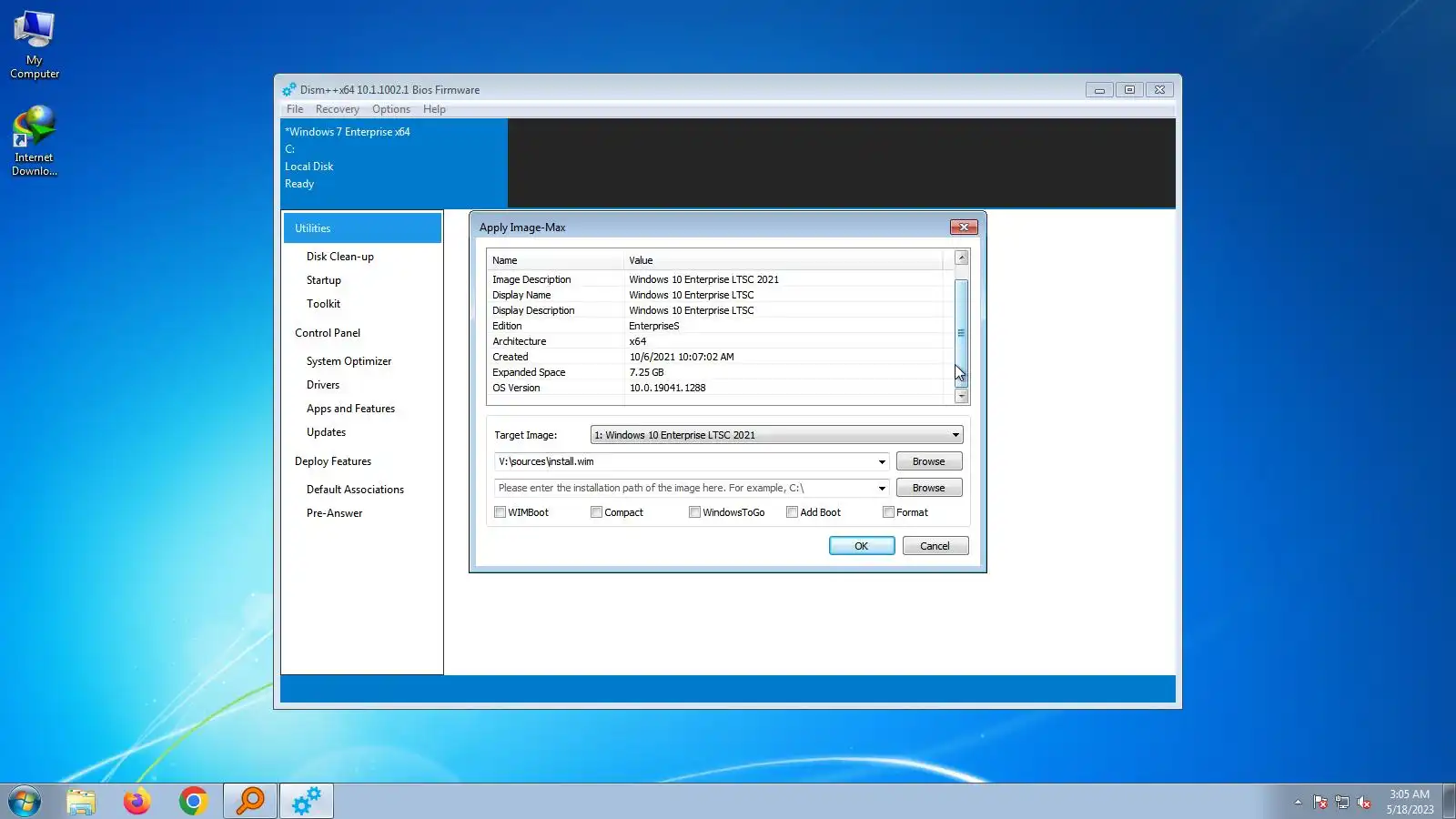The width and height of the screenshot is (1456, 819).
Task: Open My Computer desktop icon
Action: 35,45
